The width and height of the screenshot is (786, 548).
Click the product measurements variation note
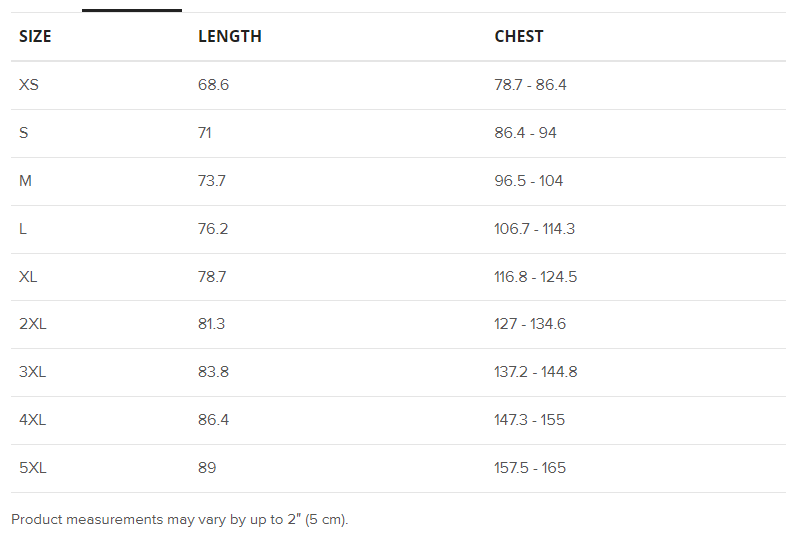[180, 520]
